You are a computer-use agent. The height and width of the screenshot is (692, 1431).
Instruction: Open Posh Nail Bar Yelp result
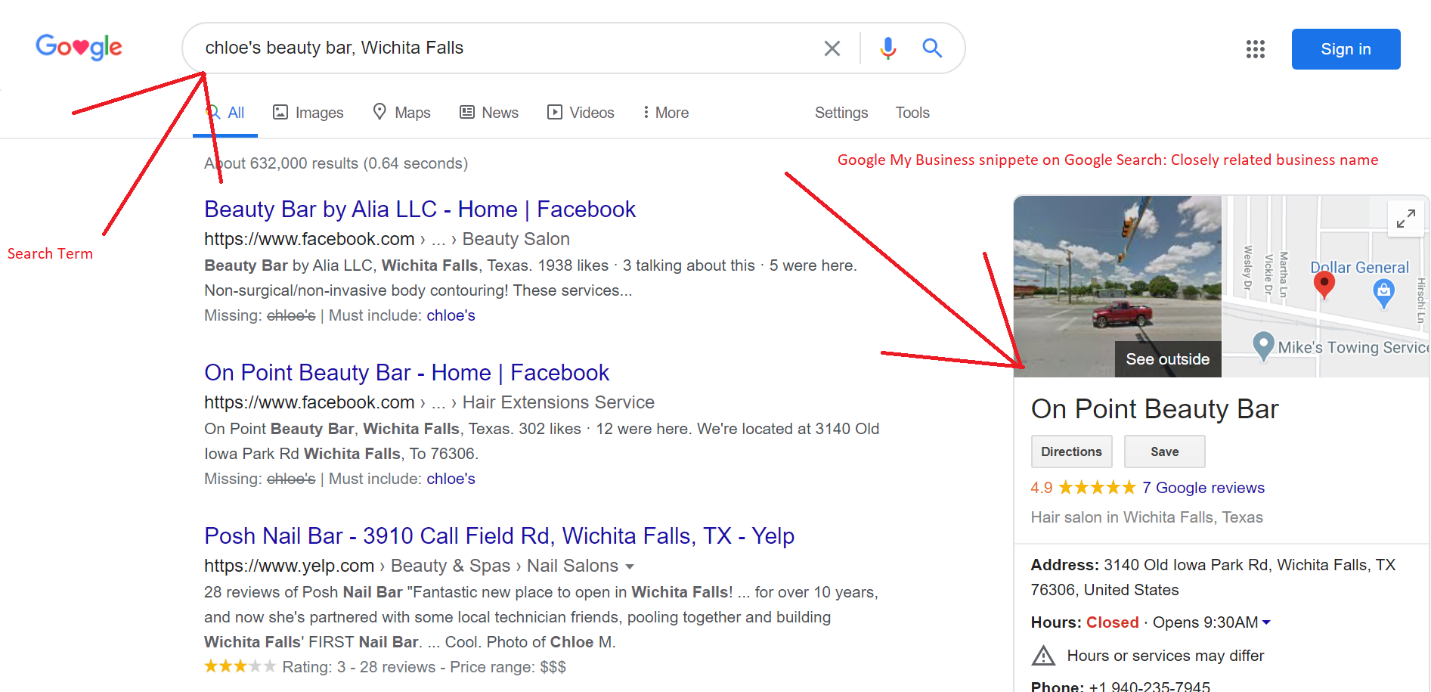point(499,535)
